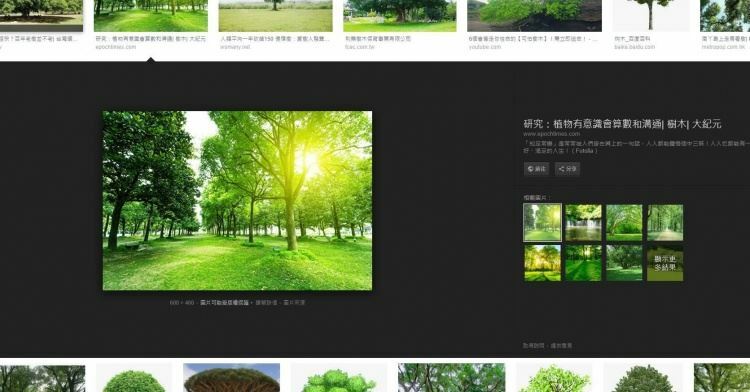This screenshot has width=750, height=392.
Task: Select the highlighted first related forest thumbnail
Action: 542,222
